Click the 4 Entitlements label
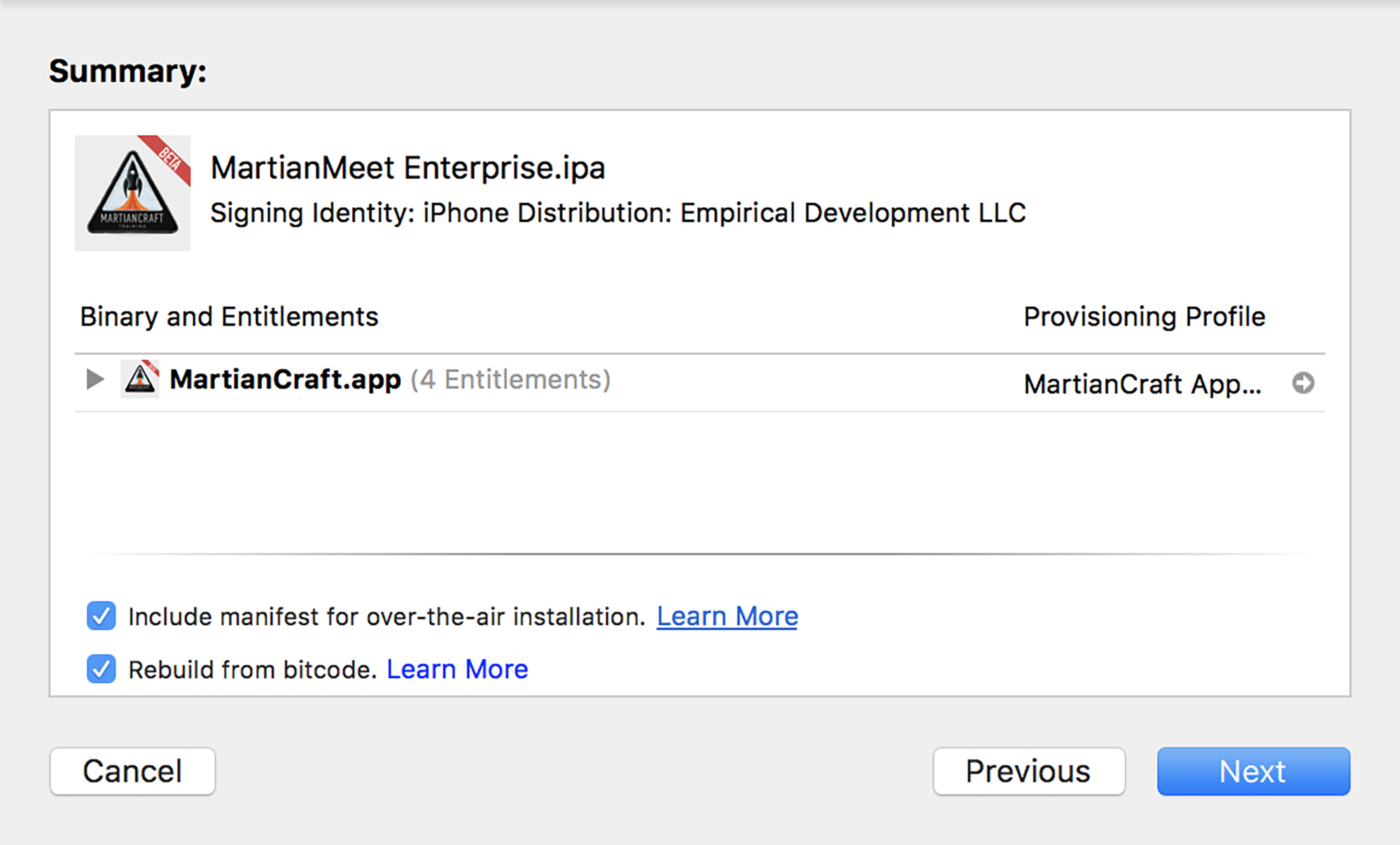Image resolution: width=1400 pixels, height=845 pixels. coord(510,379)
